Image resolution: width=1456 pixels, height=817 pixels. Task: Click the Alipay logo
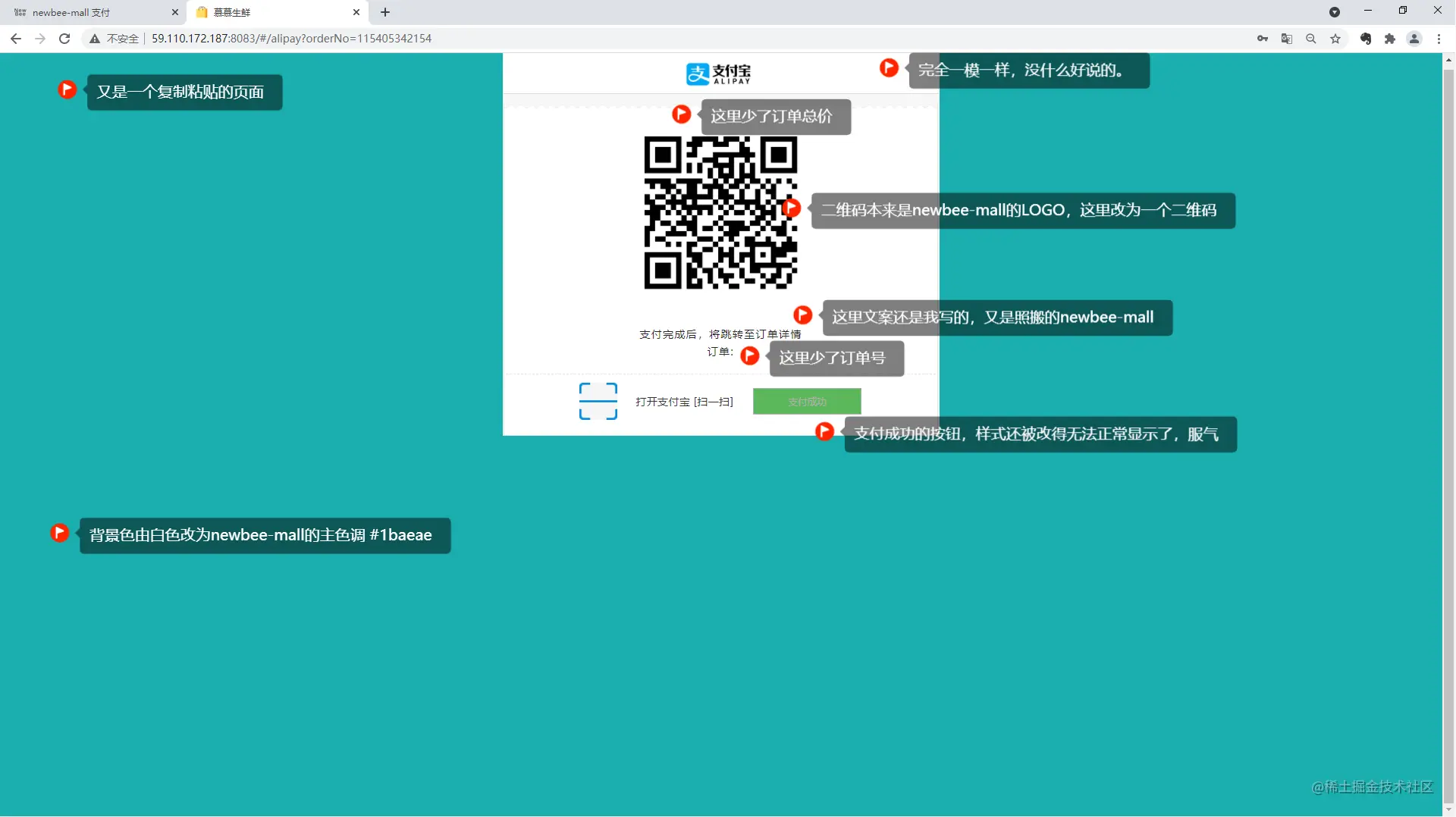tap(718, 74)
